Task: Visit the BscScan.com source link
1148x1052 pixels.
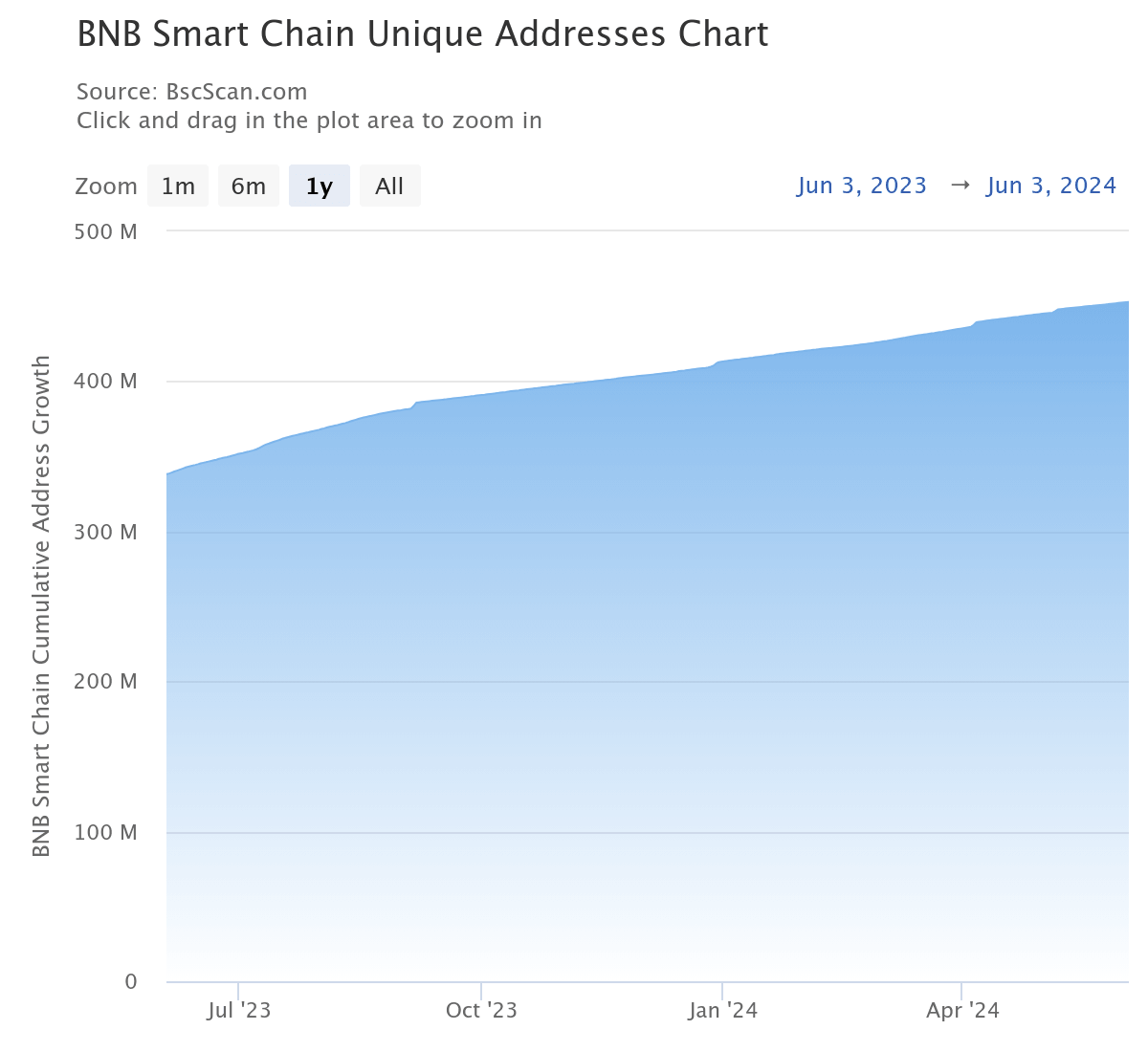Action: point(235,92)
